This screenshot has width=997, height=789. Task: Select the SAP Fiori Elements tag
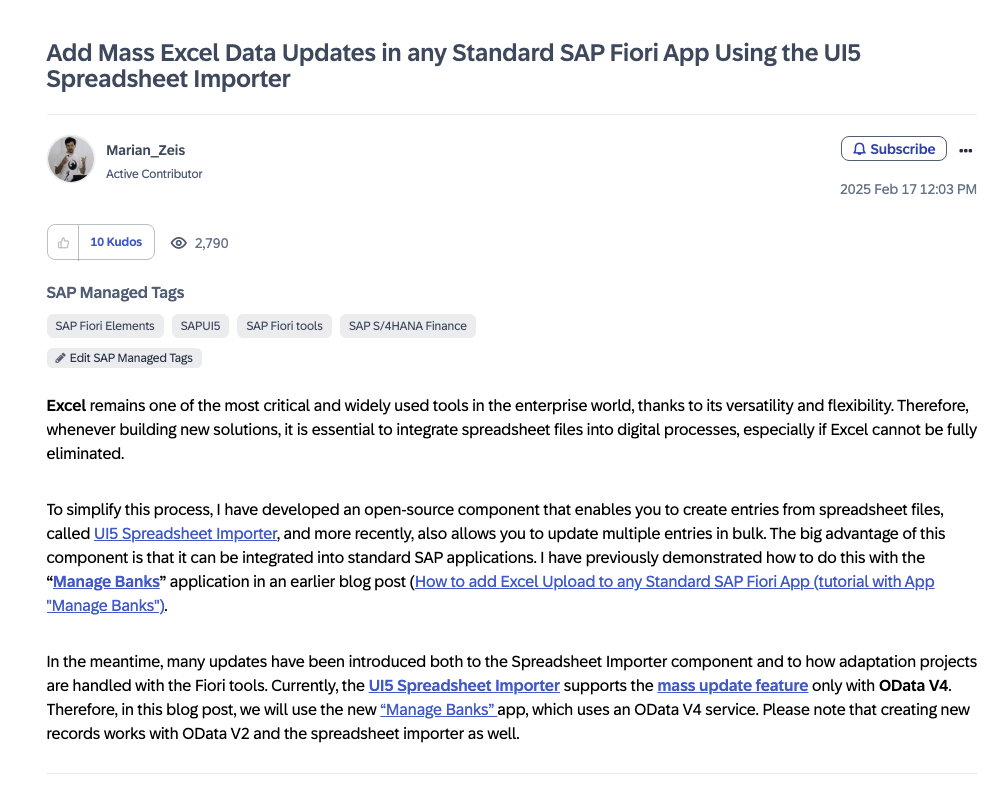click(105, 326)
